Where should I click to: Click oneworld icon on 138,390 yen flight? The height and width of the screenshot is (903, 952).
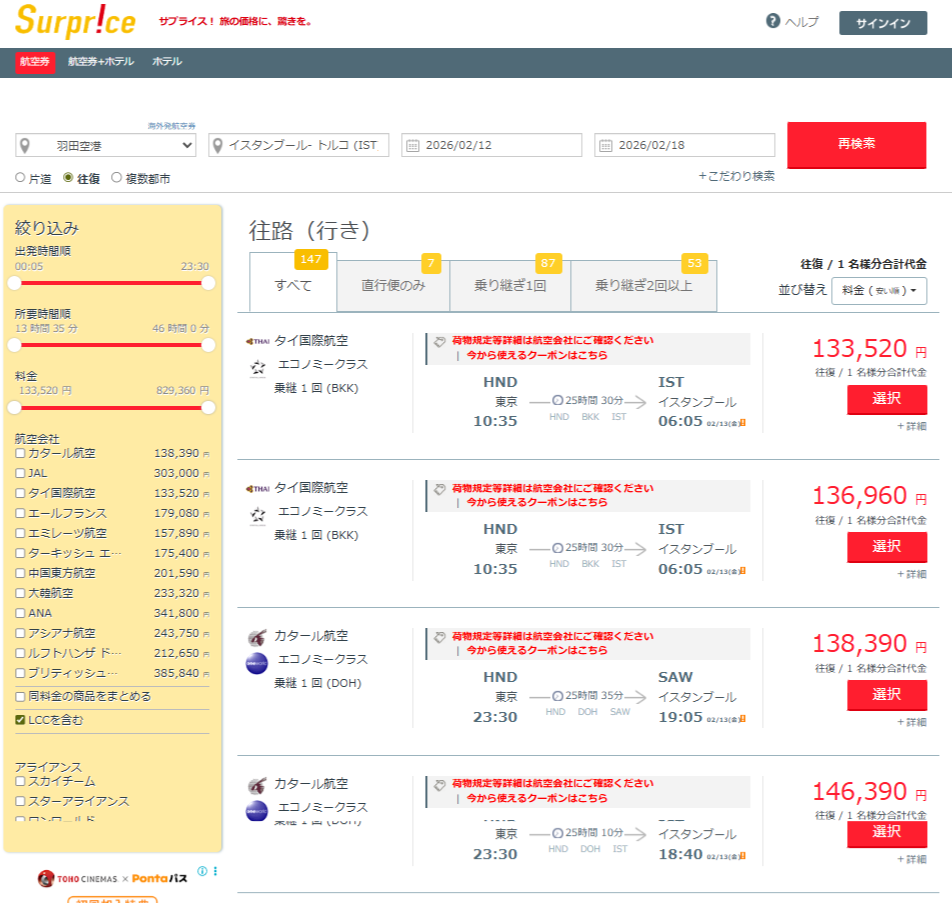257,663
